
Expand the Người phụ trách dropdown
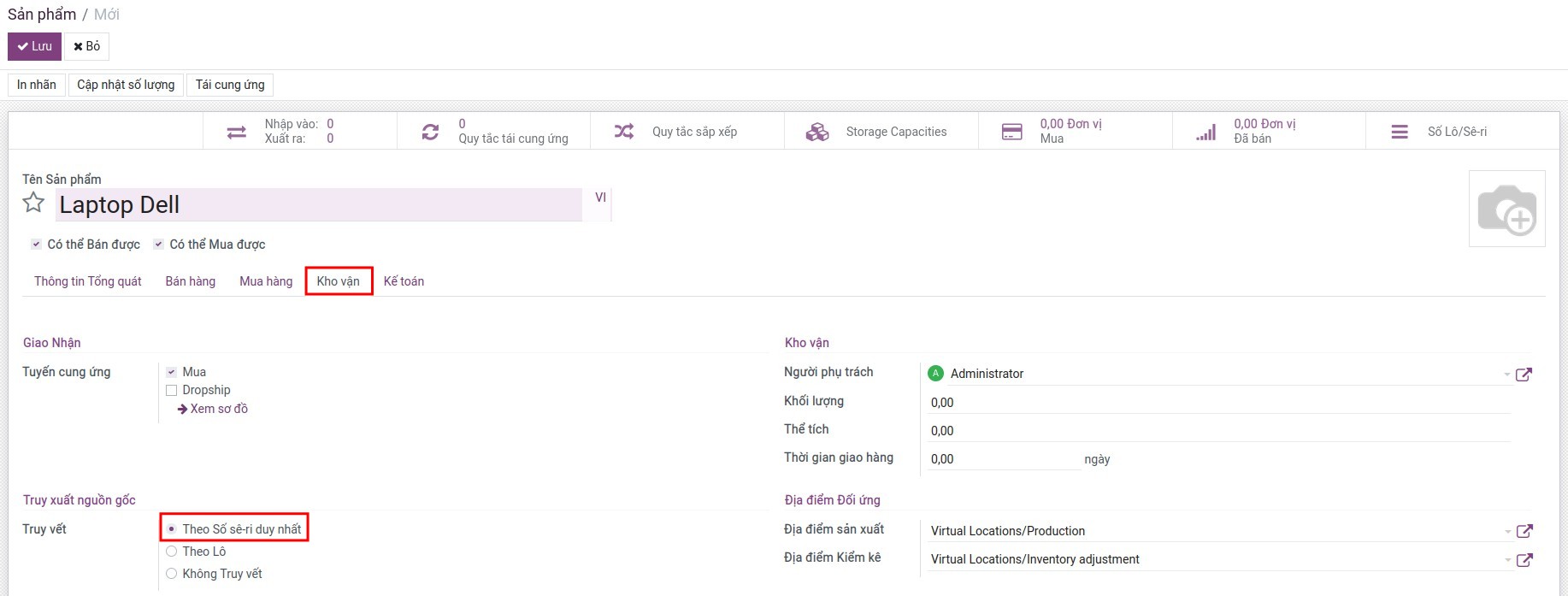coord(1506,375)
